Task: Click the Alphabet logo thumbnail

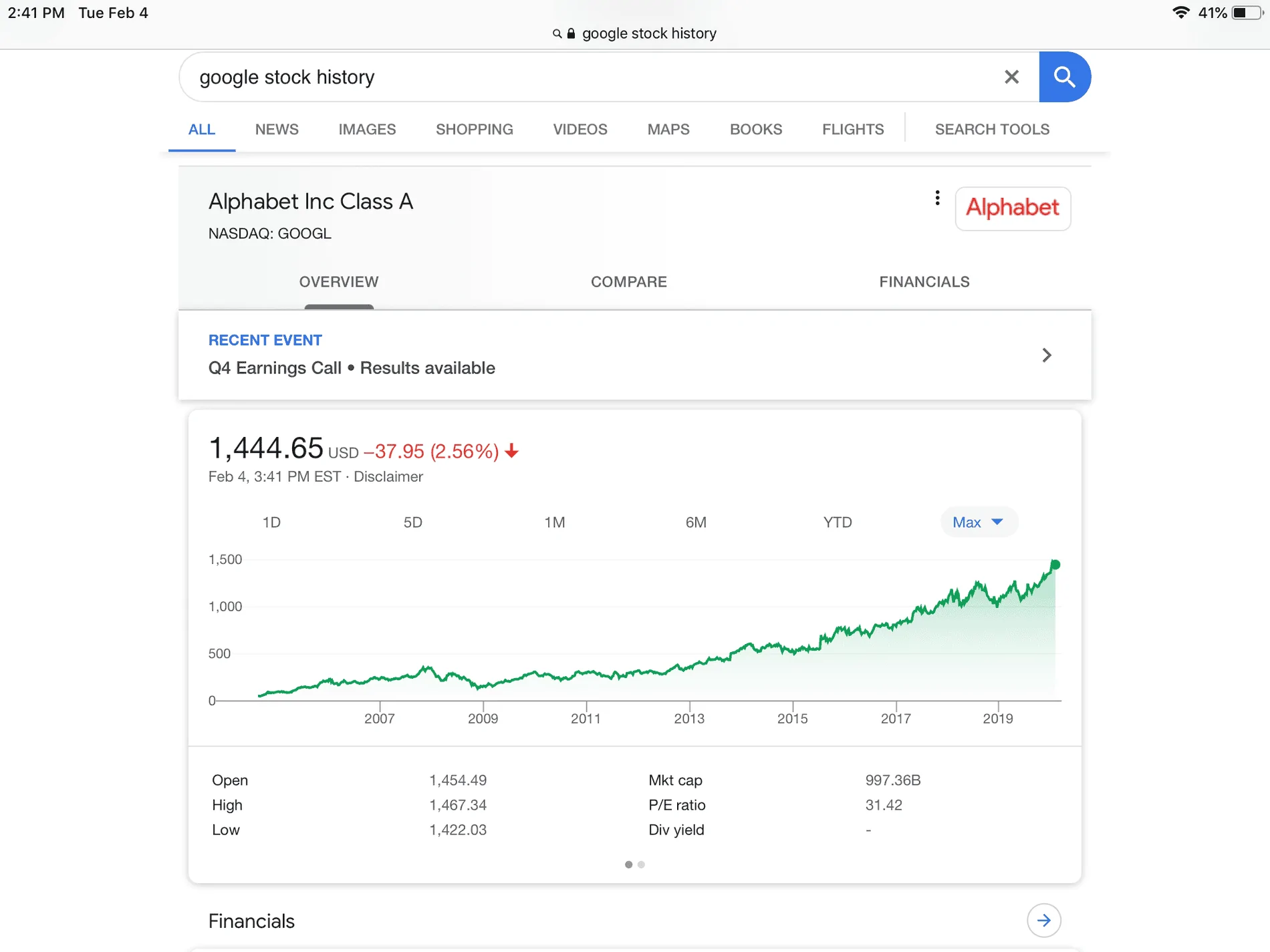Action: (1012, 208)
